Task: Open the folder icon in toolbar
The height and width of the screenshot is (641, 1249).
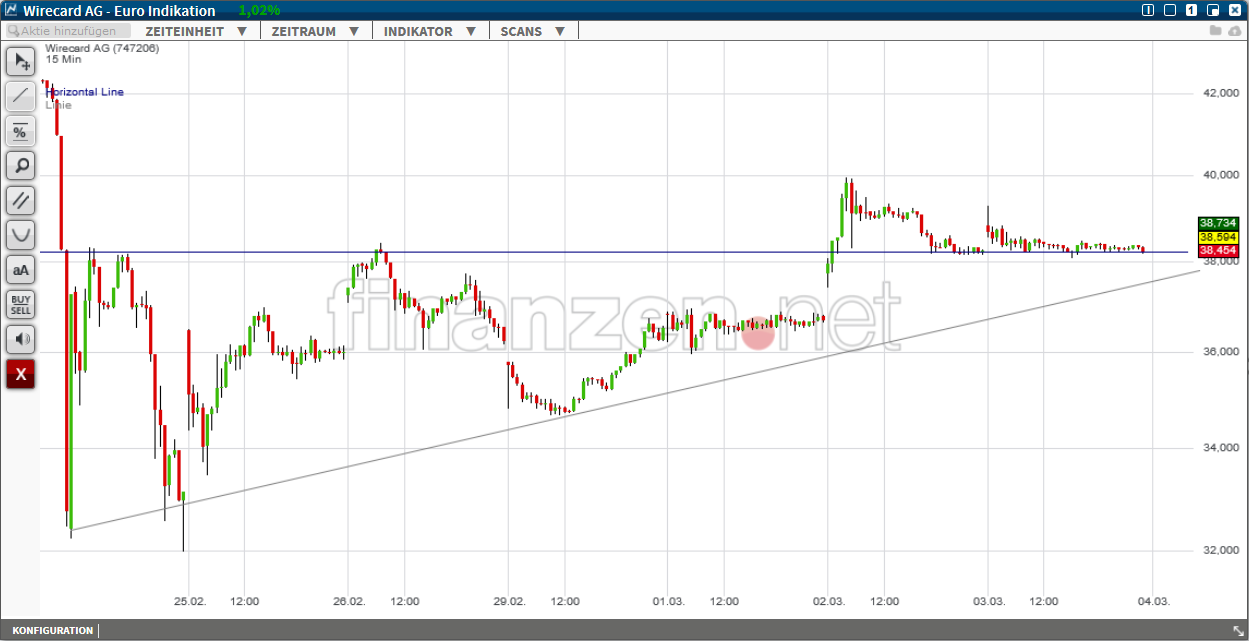Action: (x=1216, y=31)
